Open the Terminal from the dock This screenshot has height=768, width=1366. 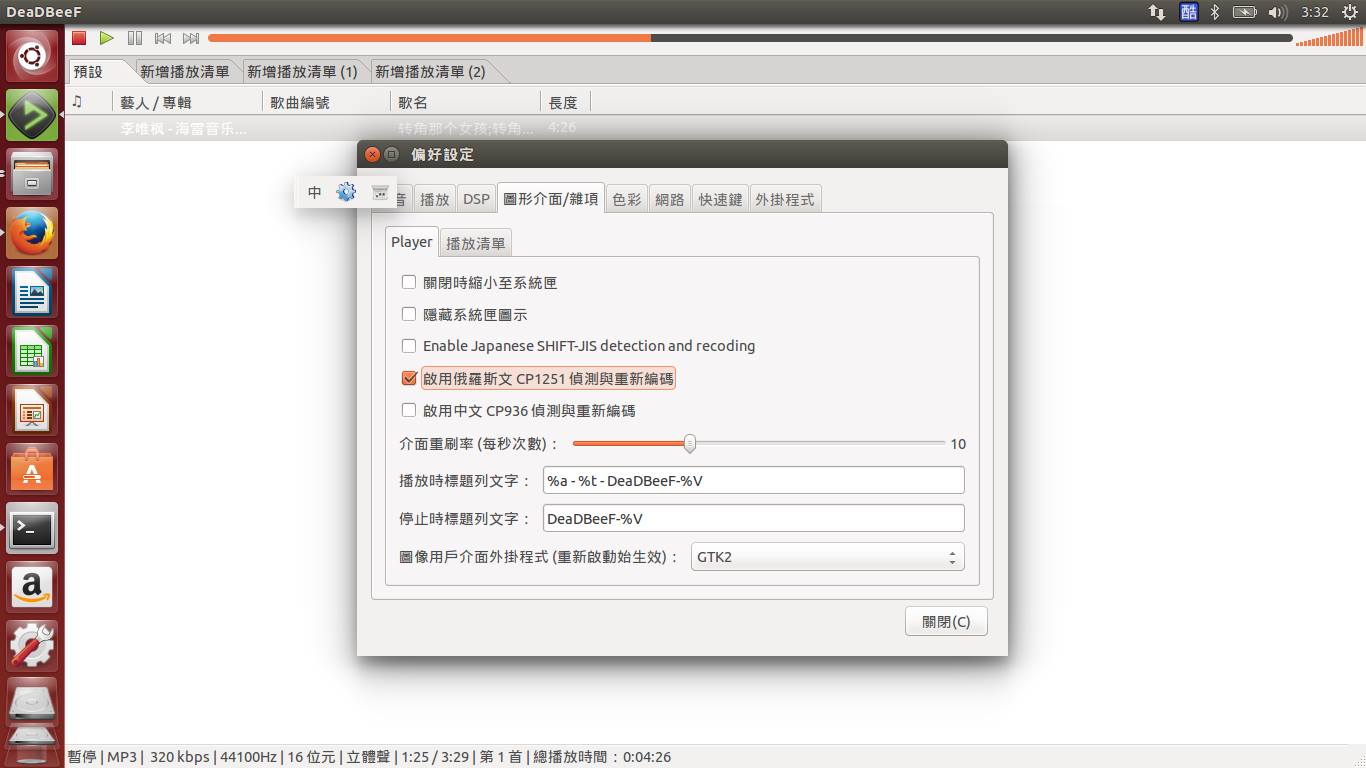(x=32, y=527)
